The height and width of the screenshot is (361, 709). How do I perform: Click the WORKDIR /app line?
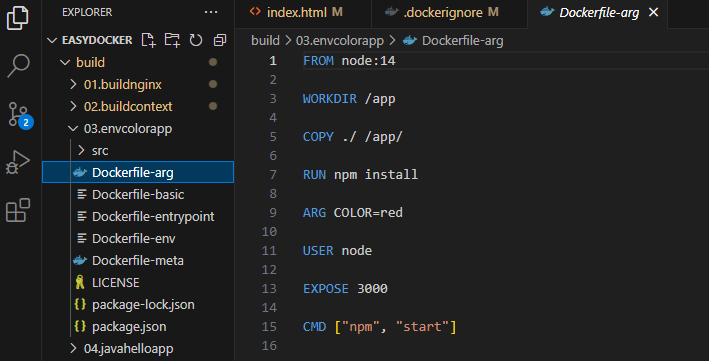[349, 99]
